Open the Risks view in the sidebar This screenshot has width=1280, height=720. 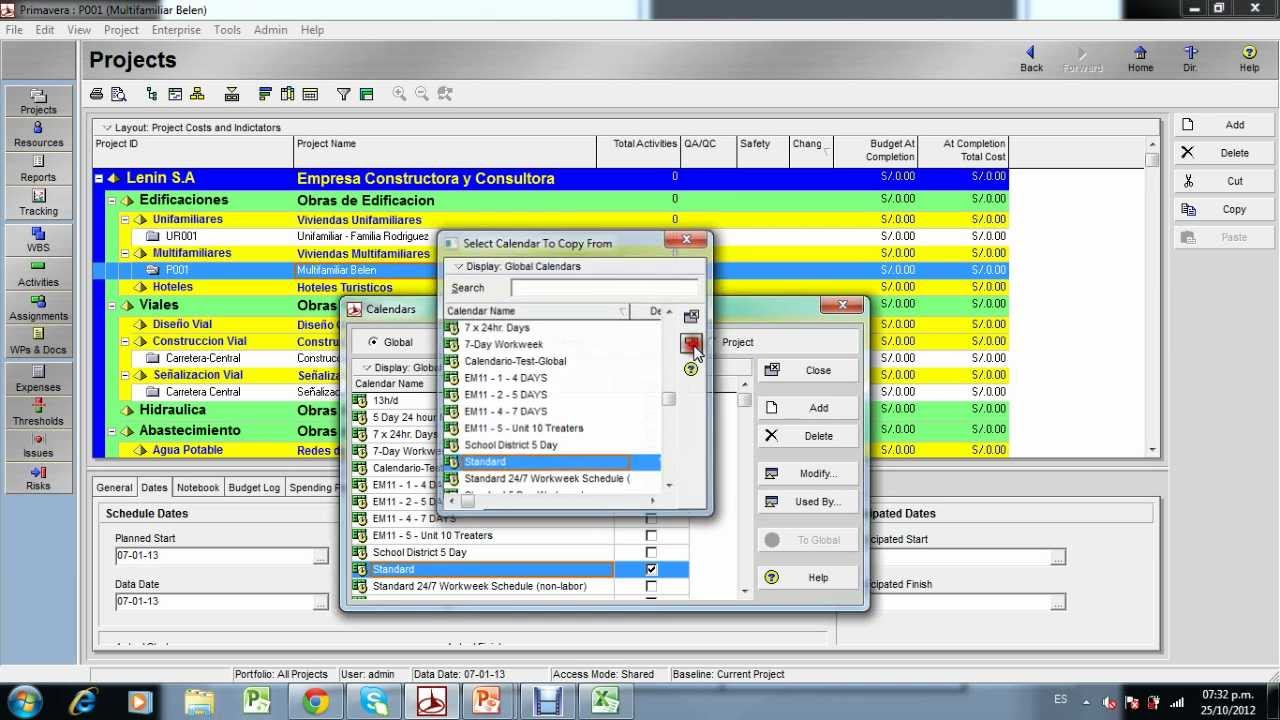click(38, 477)
